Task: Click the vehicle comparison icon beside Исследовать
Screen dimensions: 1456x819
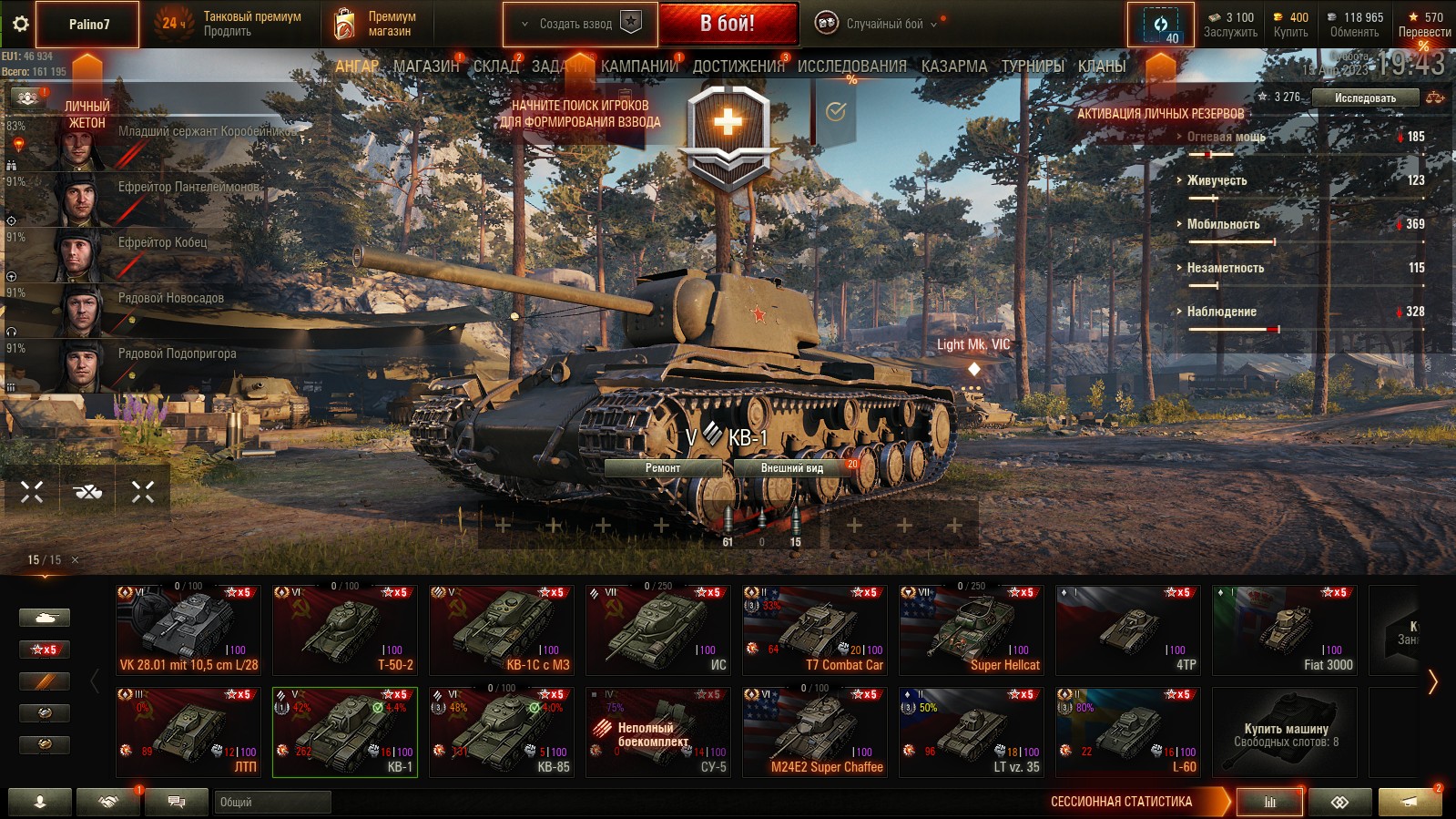Action: [1435, 97]
